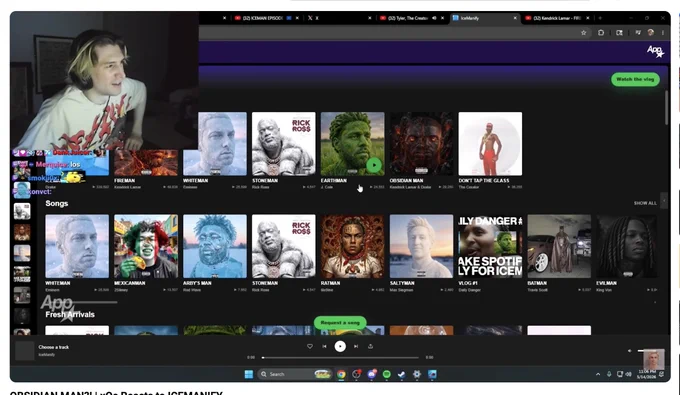The image size is (680, 395).
Task: Click the Watch the vlog button
Action: (x=635, y=79)
